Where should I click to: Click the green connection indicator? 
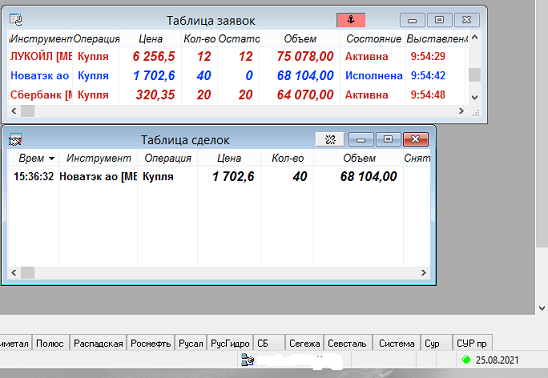tap(466, 359)
